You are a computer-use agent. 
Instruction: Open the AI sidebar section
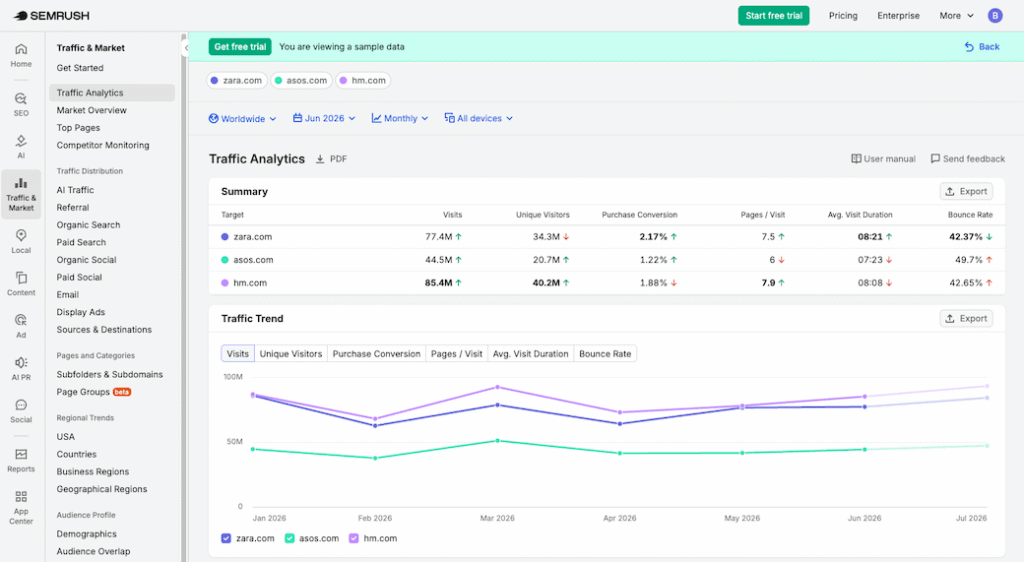(21, 147)
